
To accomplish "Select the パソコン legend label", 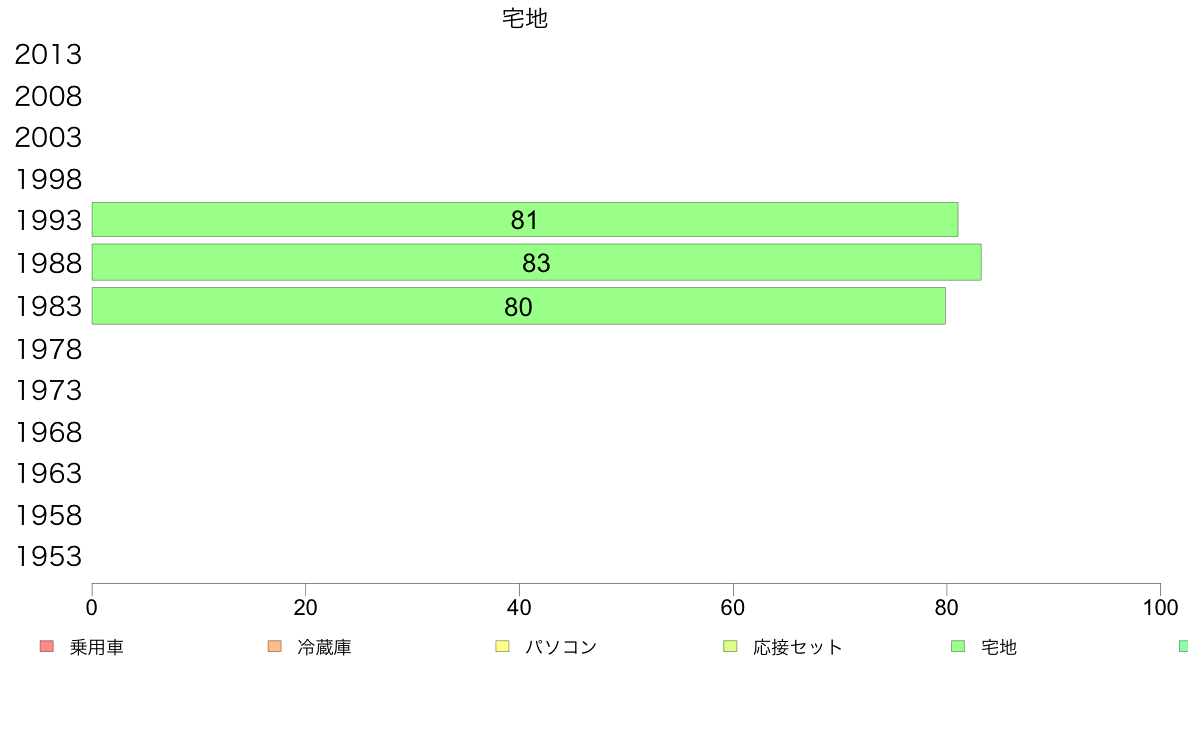I will (561, 647).
